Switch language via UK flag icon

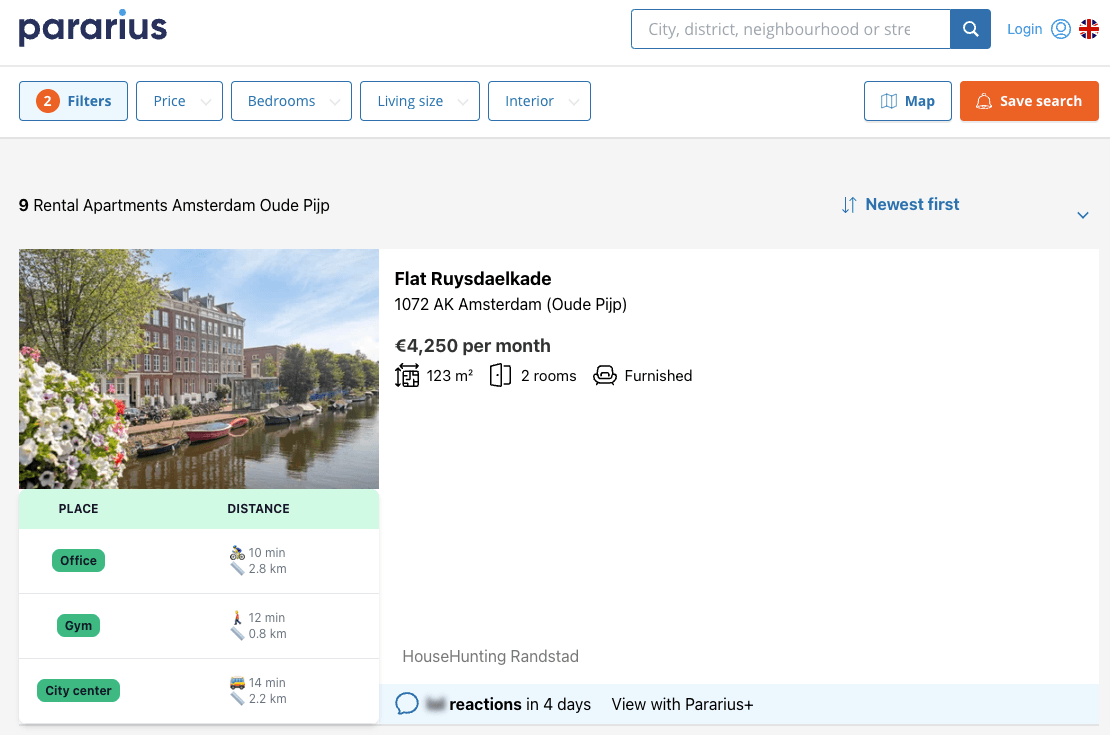1089,29
